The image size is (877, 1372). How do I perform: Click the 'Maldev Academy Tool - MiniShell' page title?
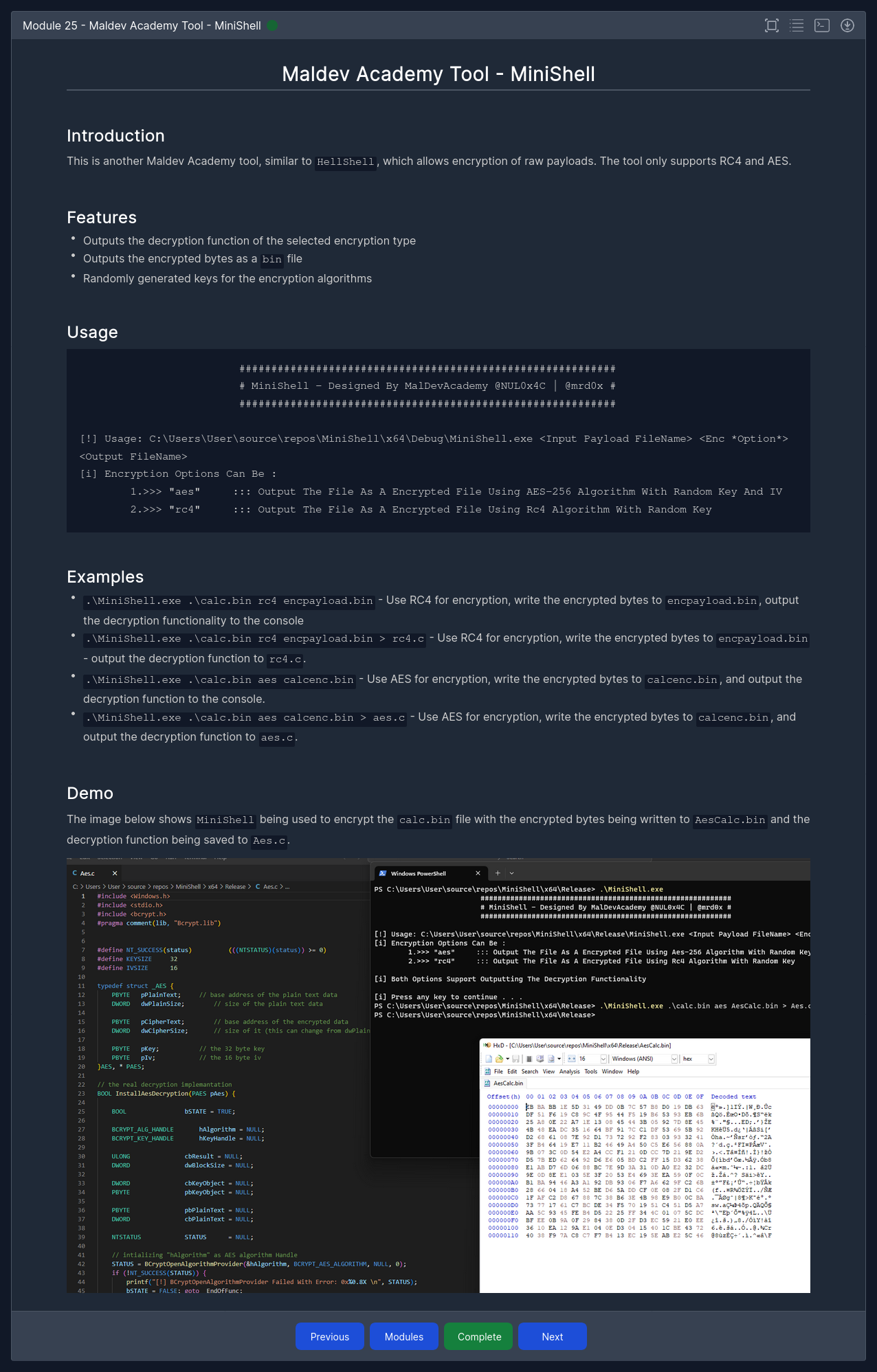click(438, 74)
